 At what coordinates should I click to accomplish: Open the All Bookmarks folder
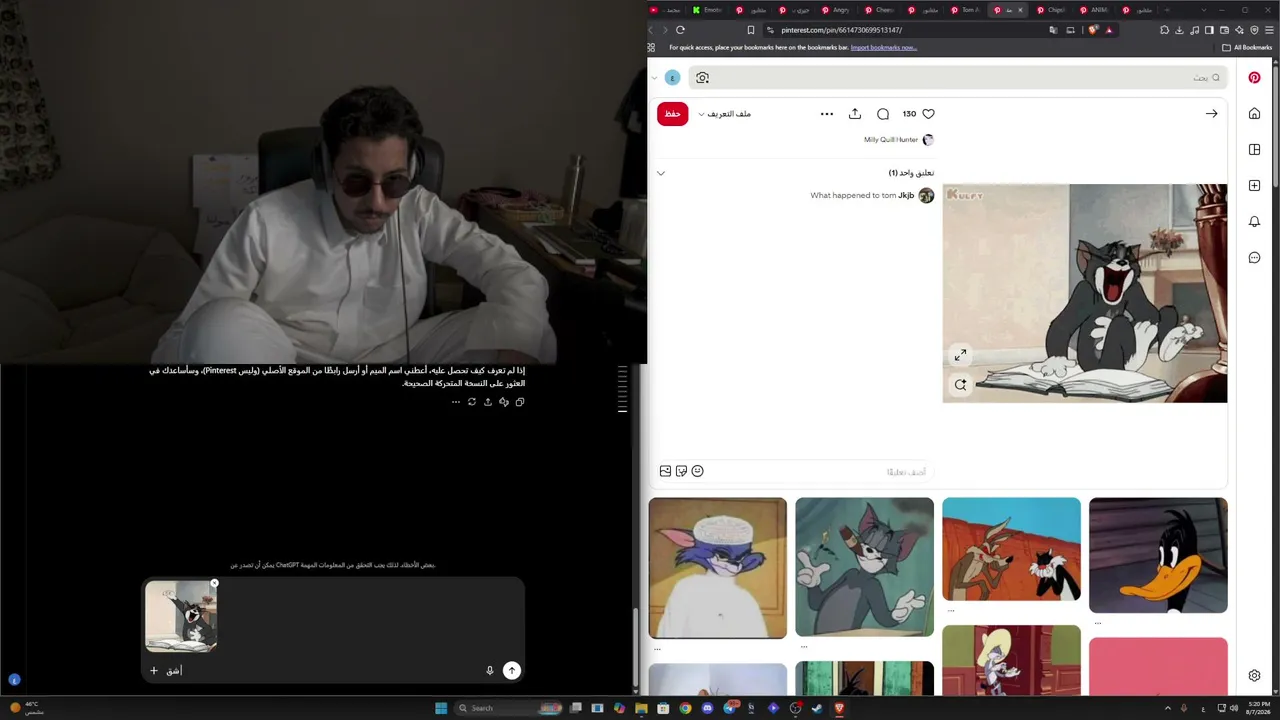click(x=1247, y=47)
